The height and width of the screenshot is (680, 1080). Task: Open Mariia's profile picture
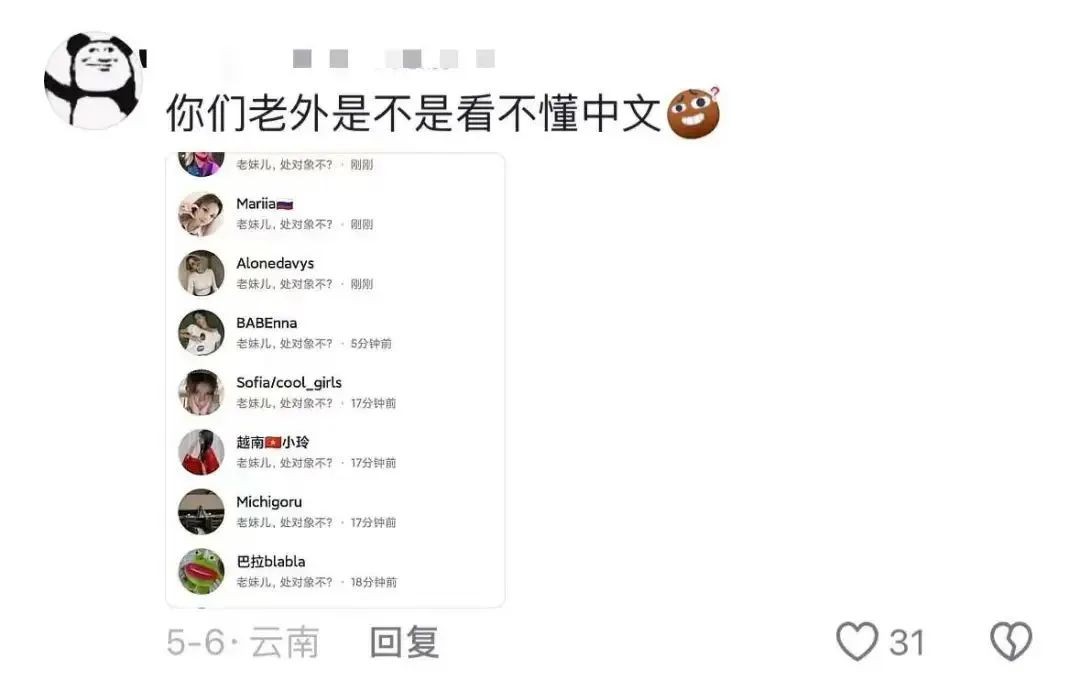201,214
